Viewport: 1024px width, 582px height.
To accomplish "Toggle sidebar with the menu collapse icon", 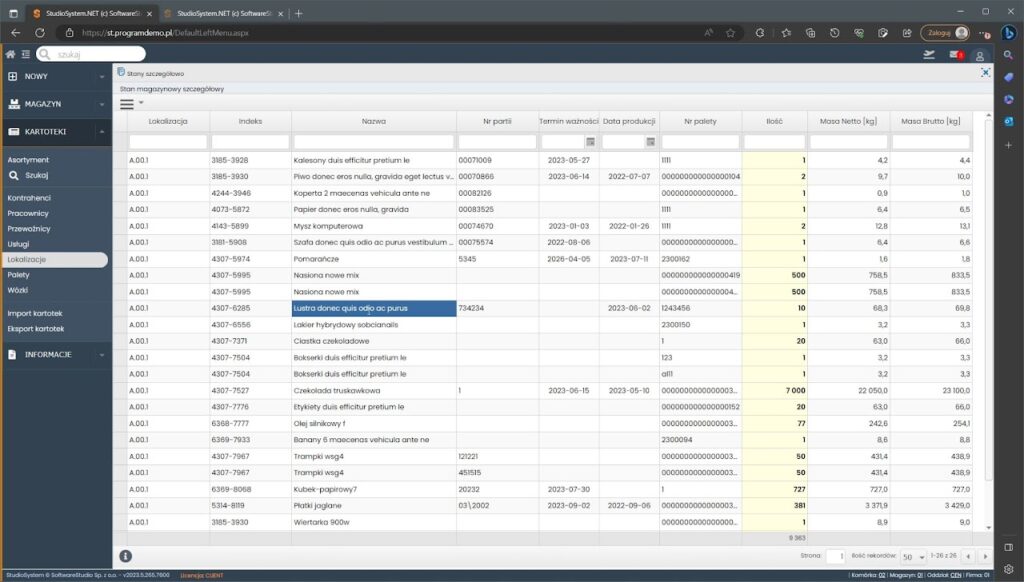I will pos(25,54).
